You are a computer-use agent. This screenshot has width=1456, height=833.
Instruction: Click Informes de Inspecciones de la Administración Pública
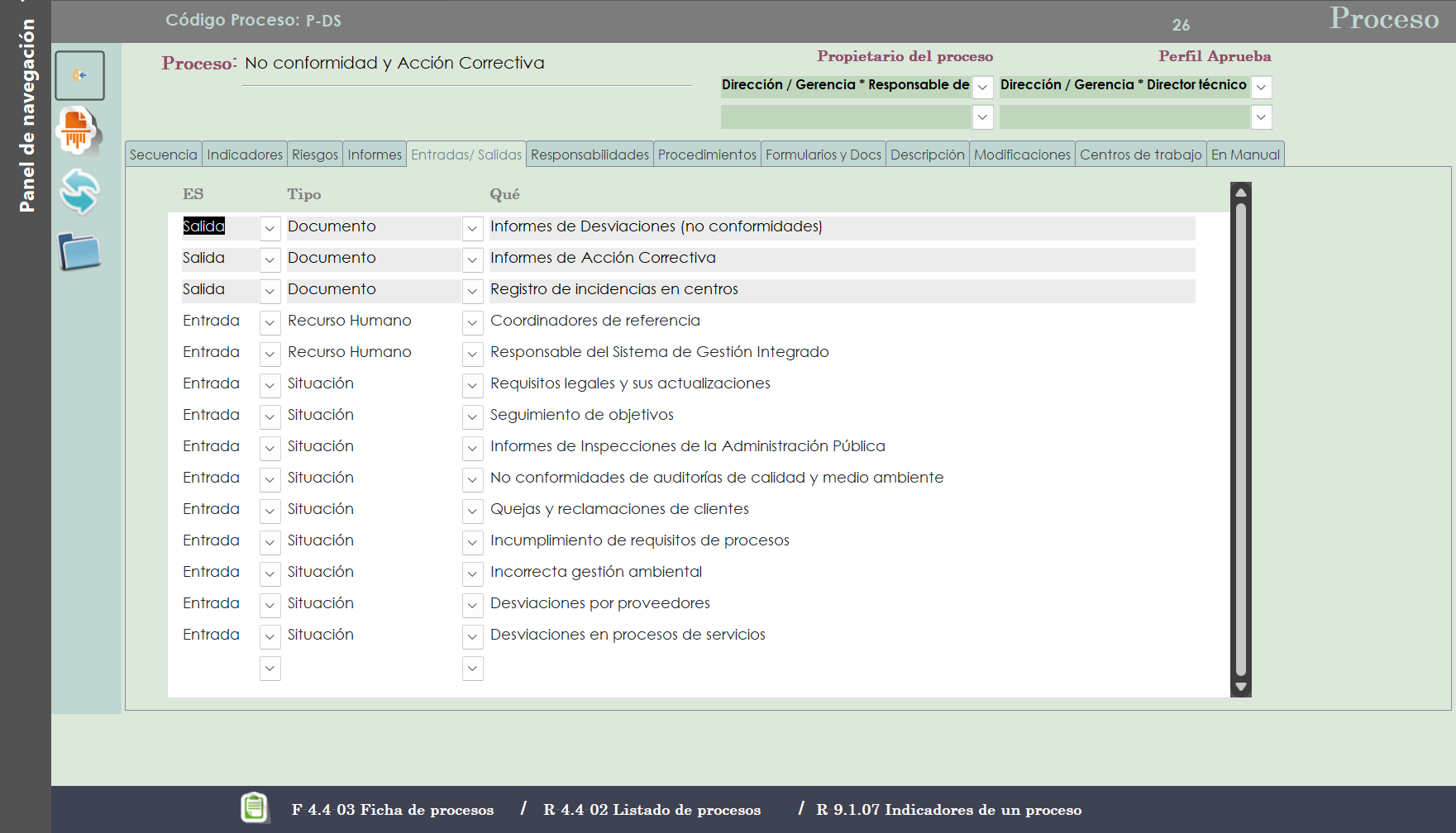tap(687, 446)
